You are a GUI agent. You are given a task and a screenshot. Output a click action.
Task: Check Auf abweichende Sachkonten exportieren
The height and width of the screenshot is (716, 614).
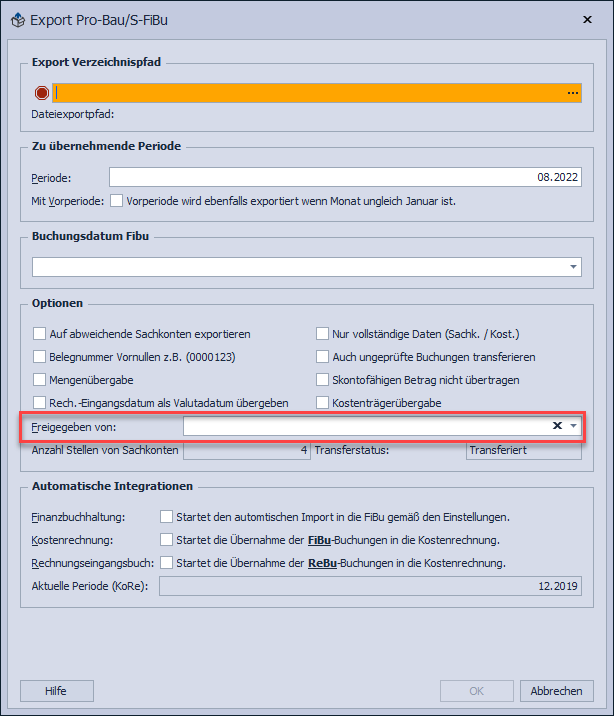[x=40, y=334]
